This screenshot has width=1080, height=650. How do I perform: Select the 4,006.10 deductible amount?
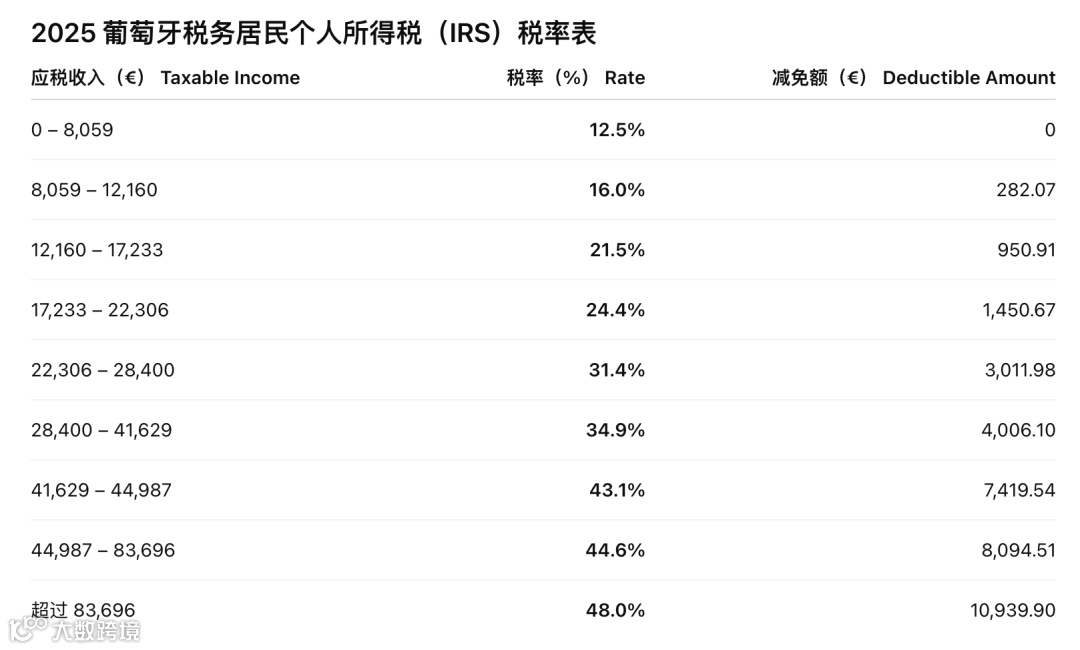(1018, 430)
